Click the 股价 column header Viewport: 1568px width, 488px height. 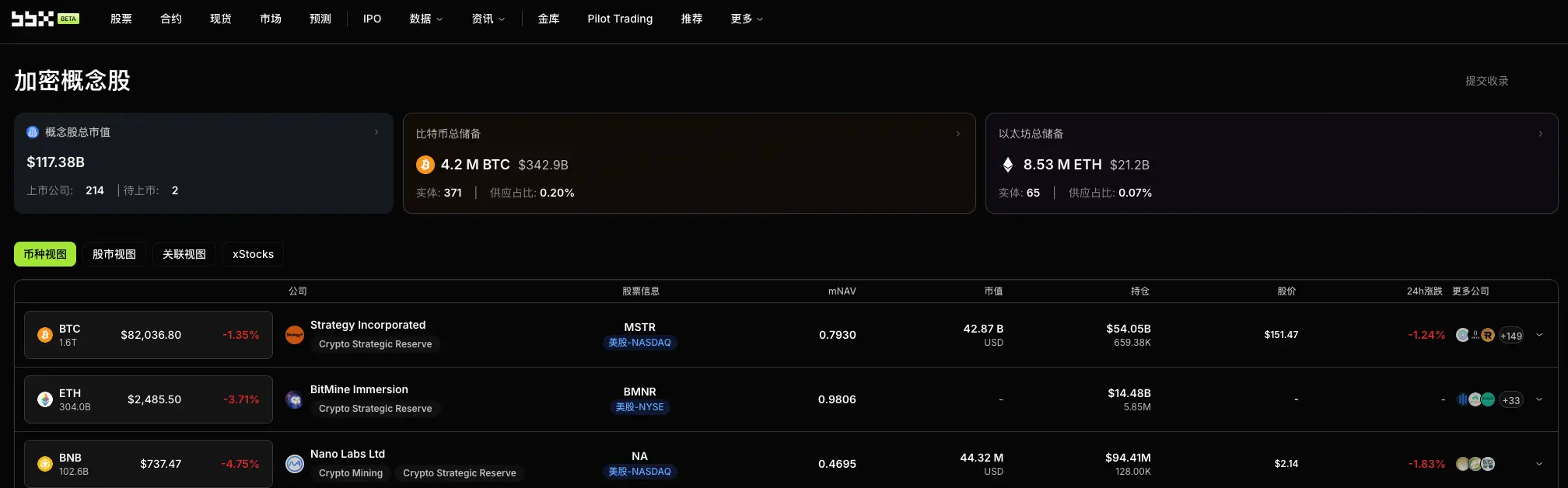pyautogui.click(x=1287, y=291)
